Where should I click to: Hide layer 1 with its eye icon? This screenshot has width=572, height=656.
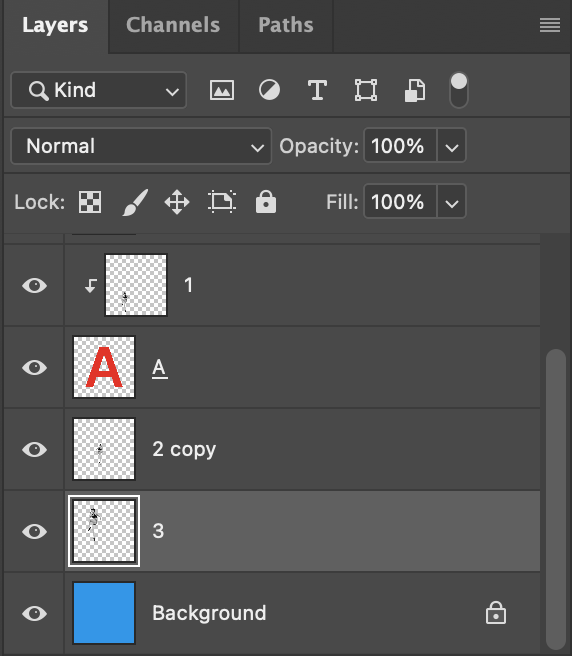pyautogui.click(x=34, y=286)
